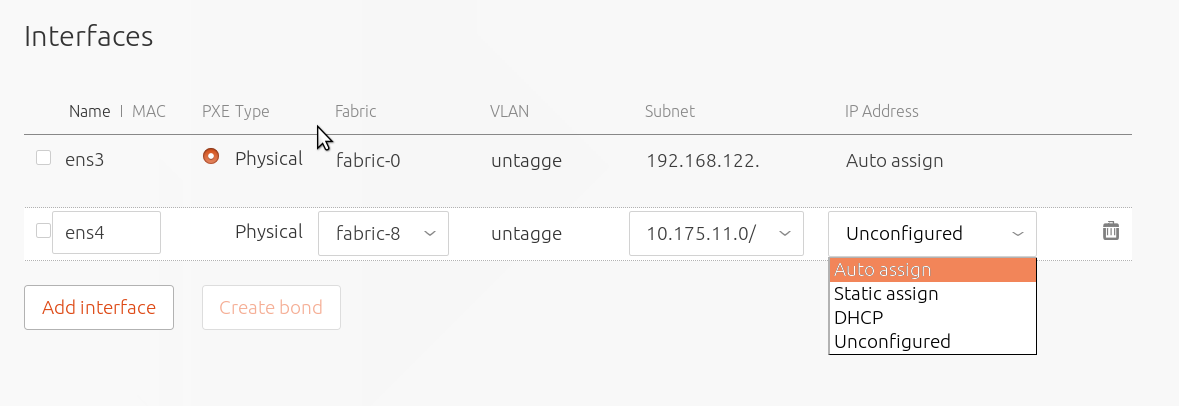Image resolution: width=1179 pixels, height=406 pixels.
Task: Select the PXE radio button for ens3
Action: coord(211,156)
